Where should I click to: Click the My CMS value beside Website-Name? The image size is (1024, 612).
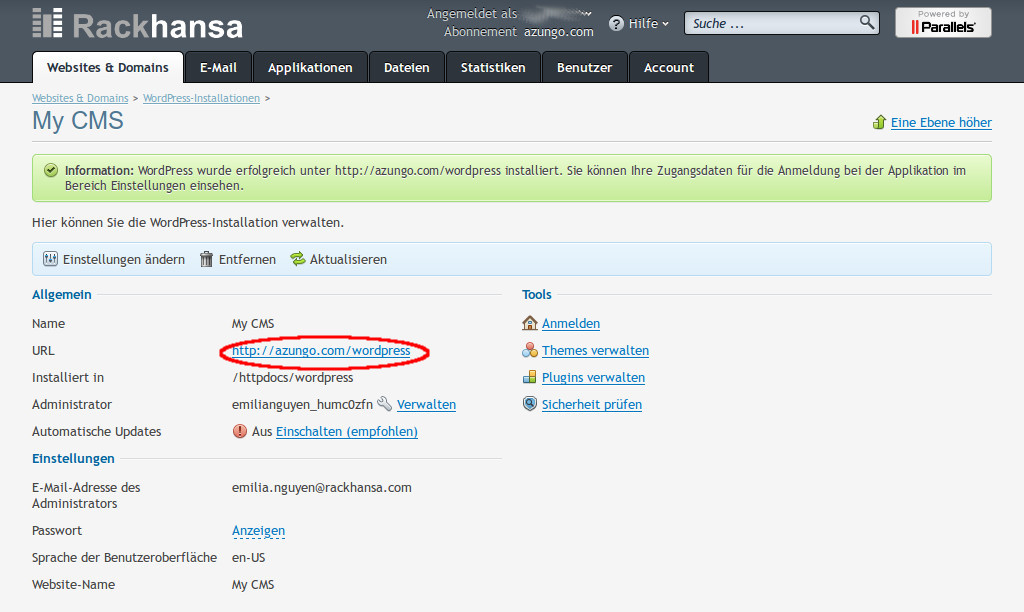click(x=253, y=585)
